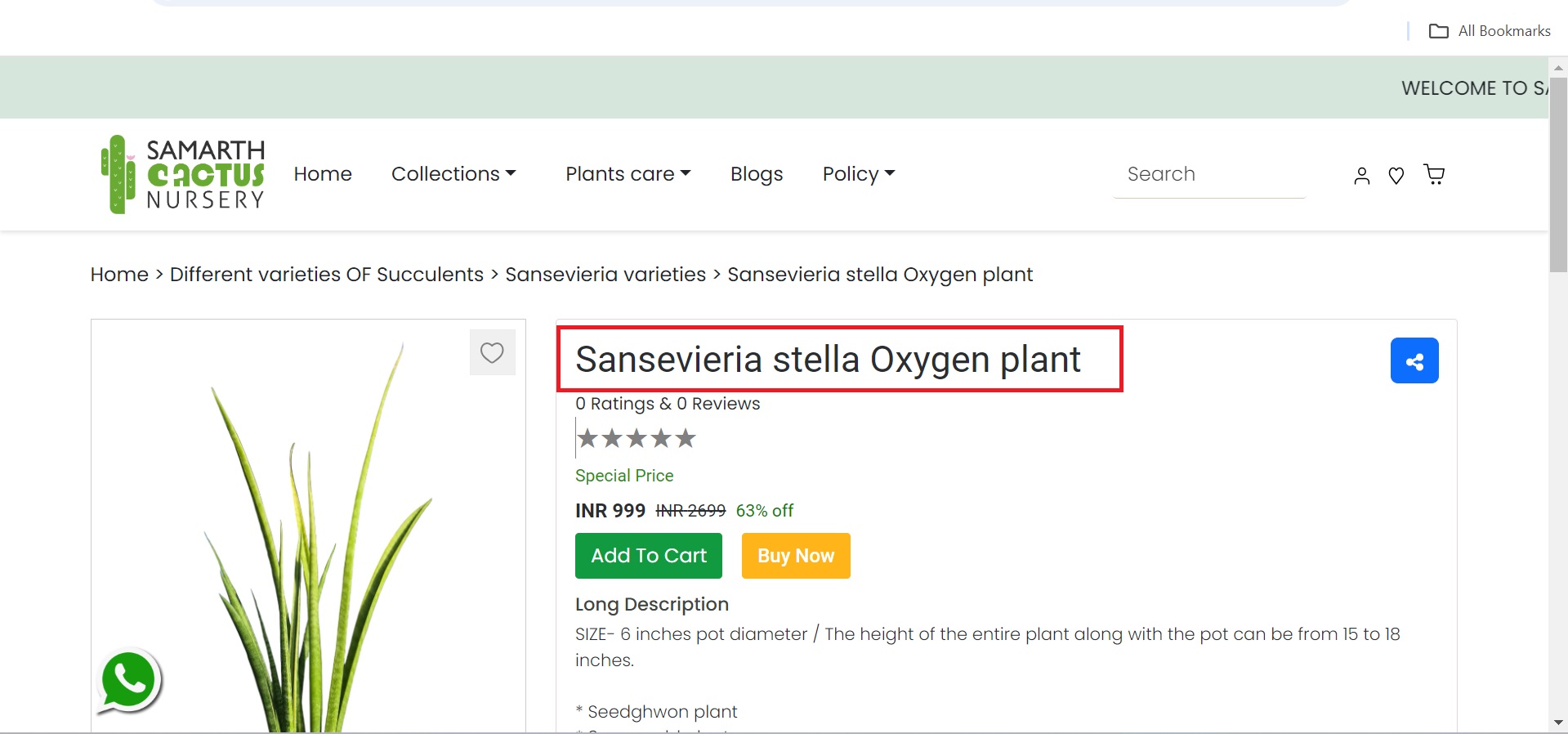The width and height of the screenshot is (1568, 734).
Task: Open the user account icon
Action: (1361, 175)
